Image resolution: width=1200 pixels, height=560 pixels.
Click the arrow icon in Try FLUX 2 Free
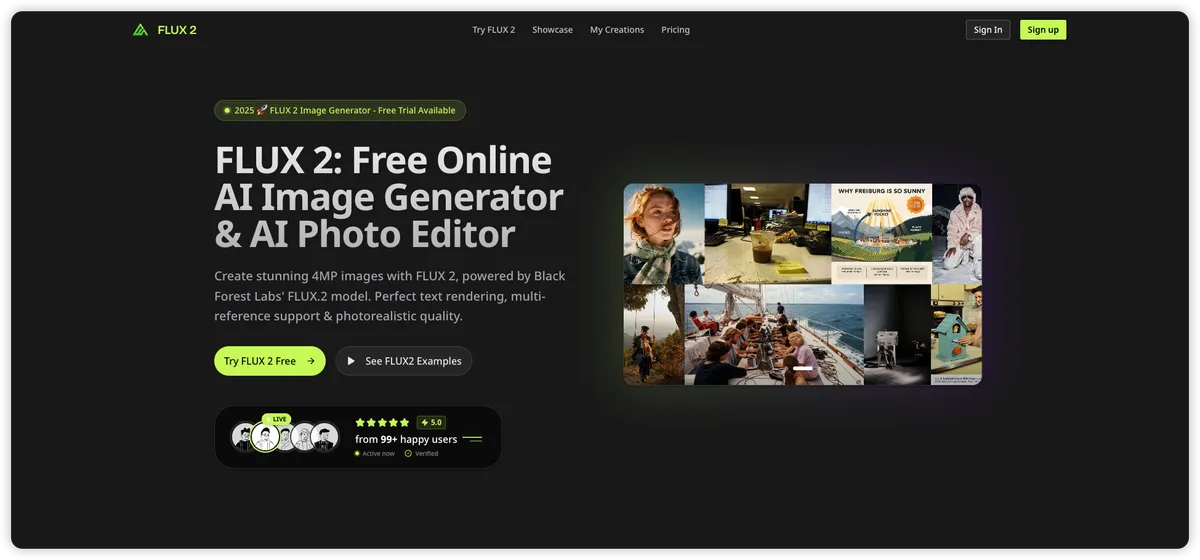(x=311, y=361)
